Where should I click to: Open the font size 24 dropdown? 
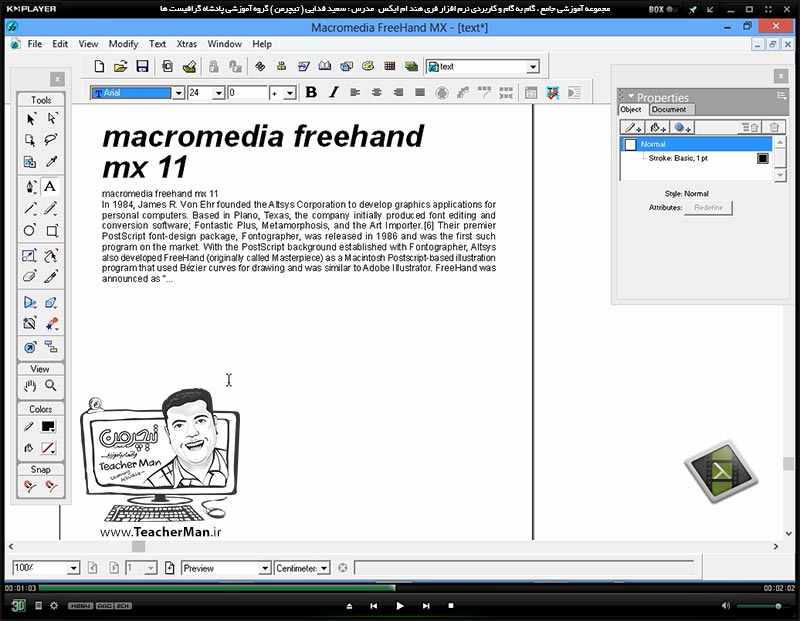click(x=219, y=93)
